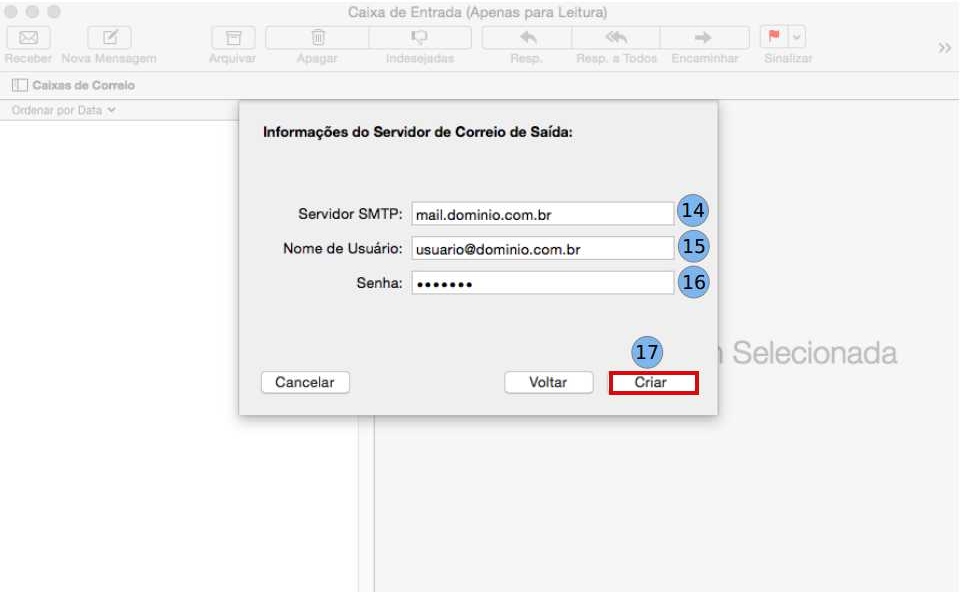Focus the Servidor SMTP field

[542, 214]
